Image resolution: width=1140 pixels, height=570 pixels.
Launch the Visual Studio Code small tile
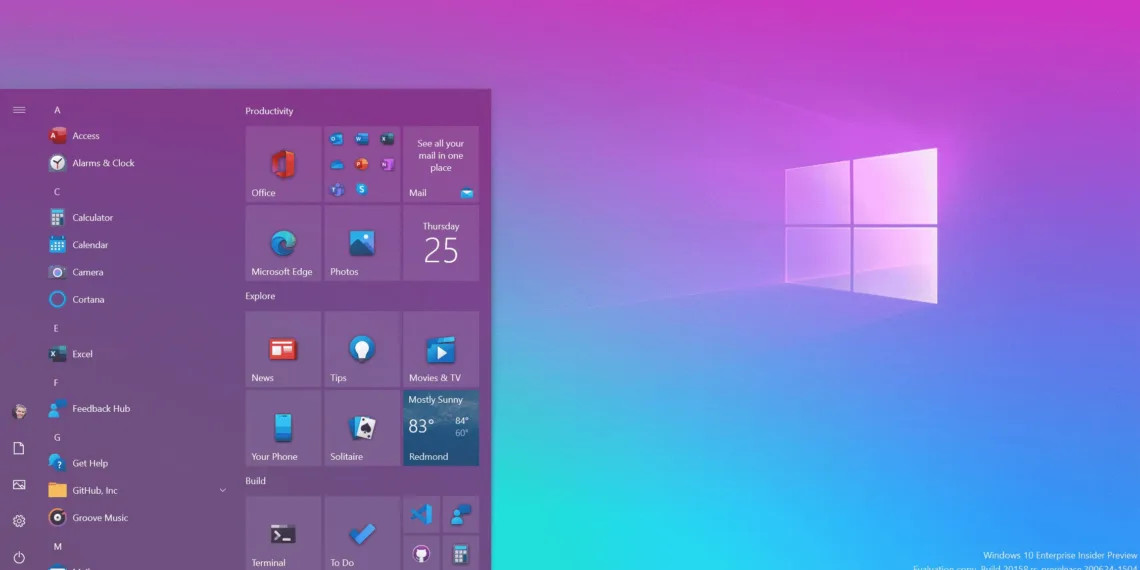tap(422, 515)
